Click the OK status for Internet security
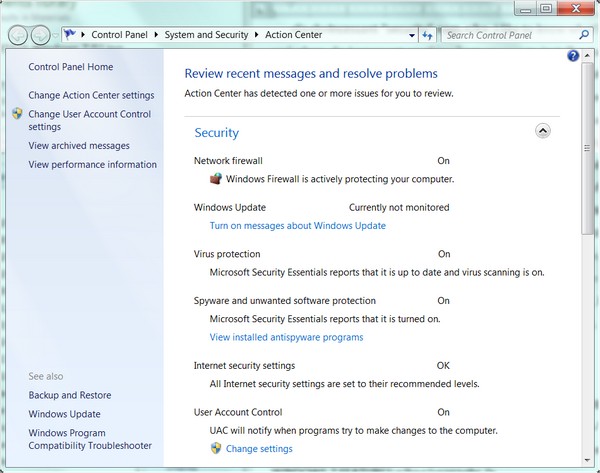Viewport: 600px width, 473px height. point(443,366)
